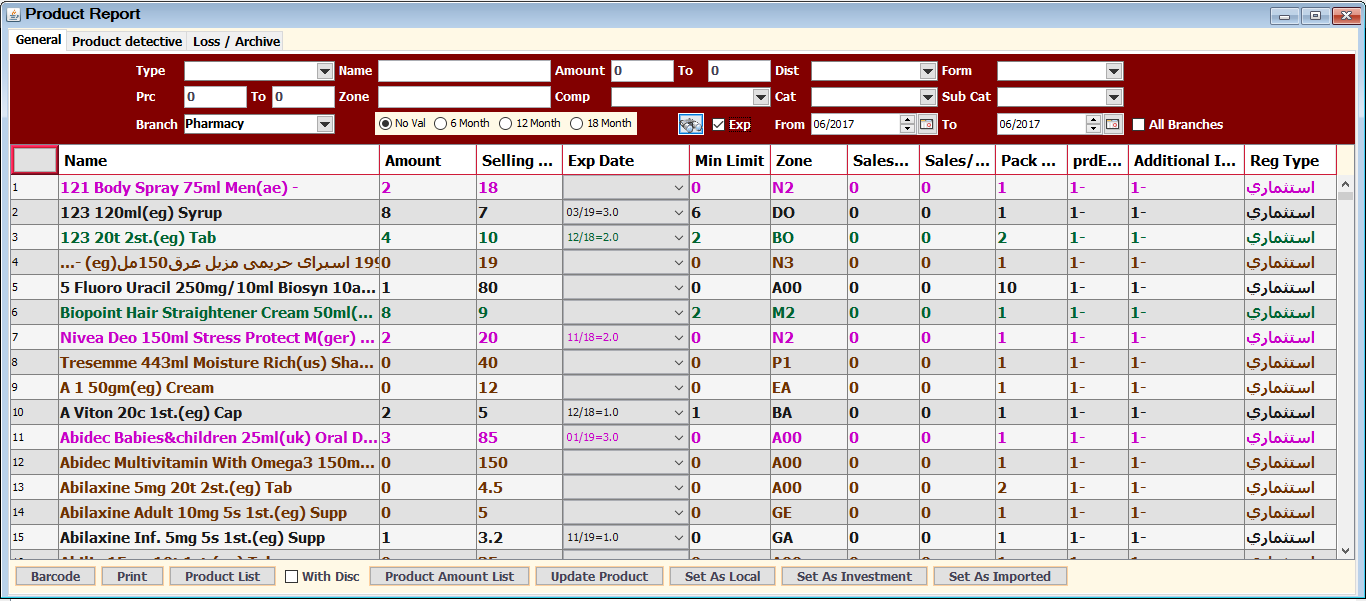This screenshot has width=1366, height=601.
Task: Check the With Disc option
Action: click(291, 576)
